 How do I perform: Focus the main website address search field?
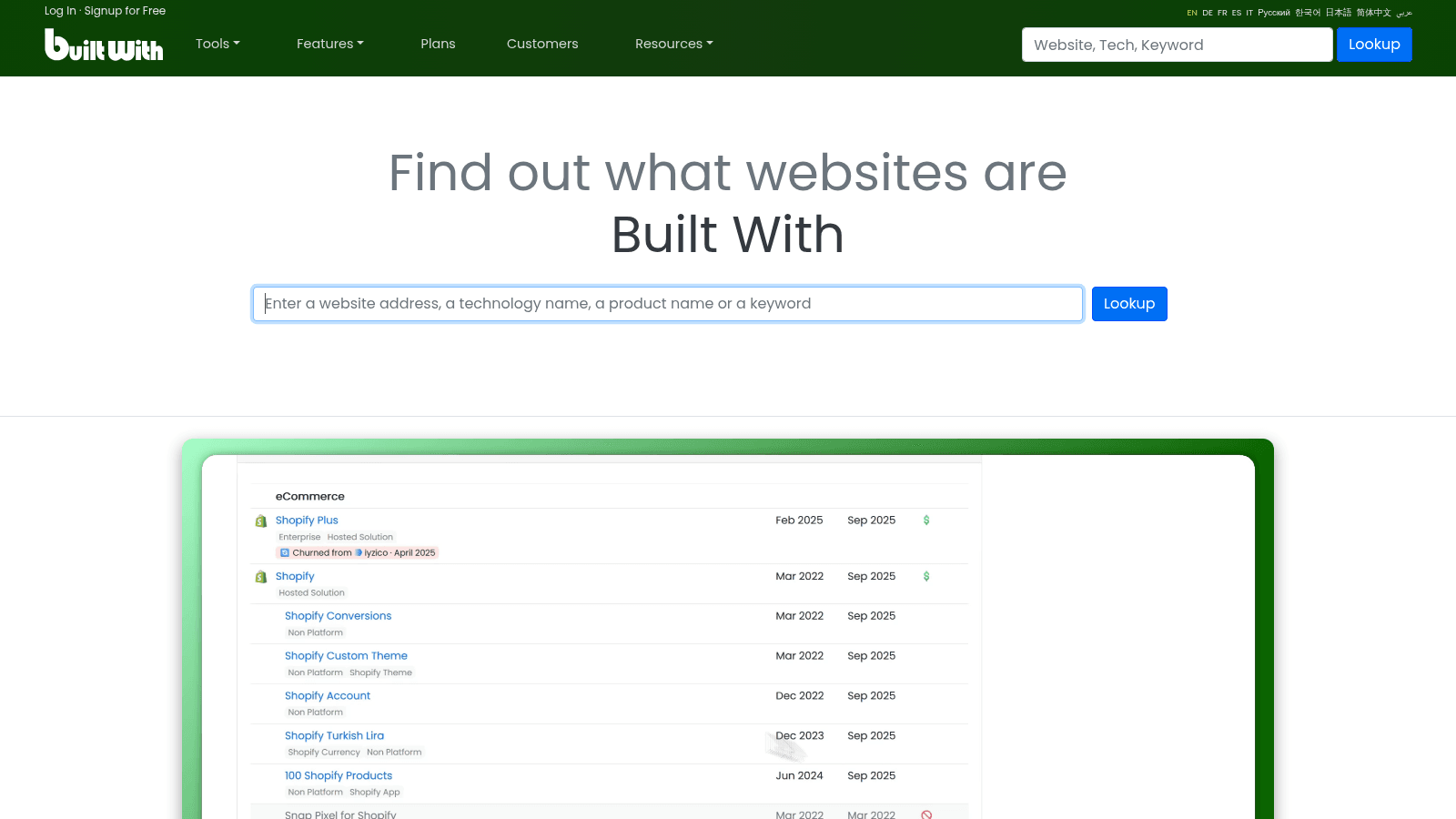(x=668, y=304)
